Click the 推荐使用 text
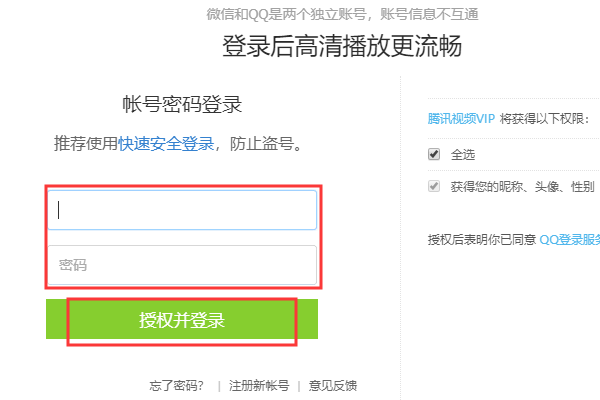Viewport: 600px width, 400px height. point(86,143)
